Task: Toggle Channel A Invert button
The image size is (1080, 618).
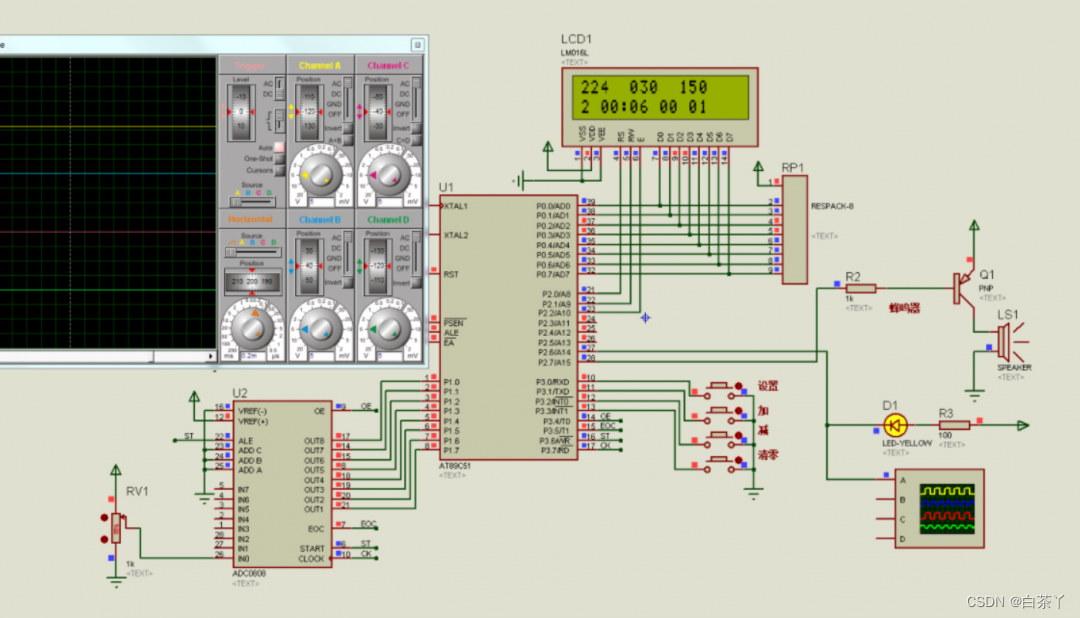Action: (349, 130)
